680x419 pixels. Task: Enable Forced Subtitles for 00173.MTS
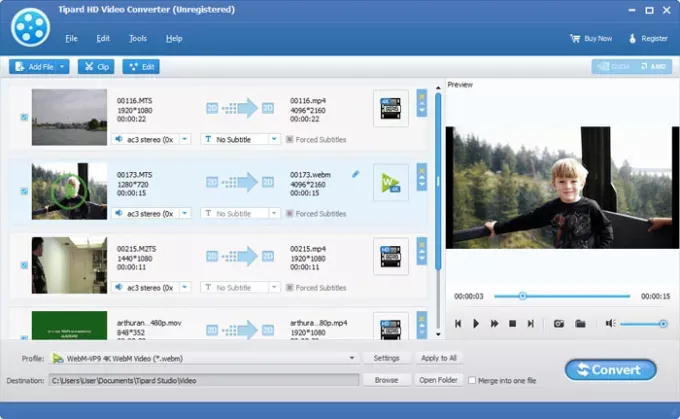(x=290, y=213)
